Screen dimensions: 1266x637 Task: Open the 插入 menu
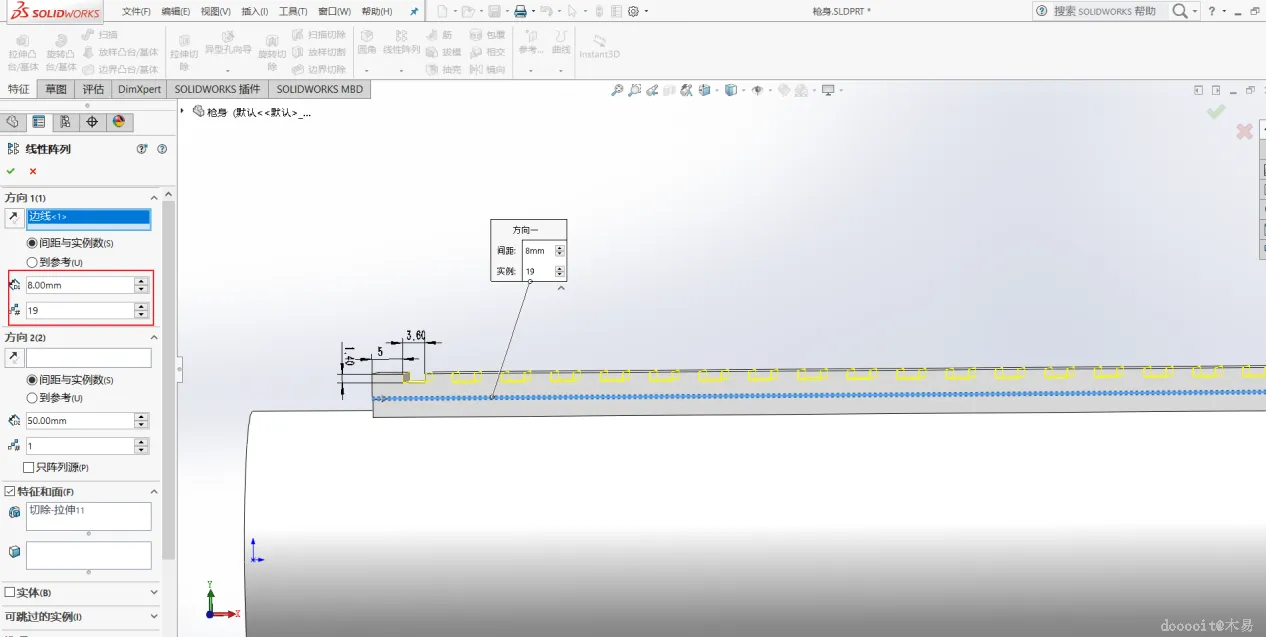point(254,11)
